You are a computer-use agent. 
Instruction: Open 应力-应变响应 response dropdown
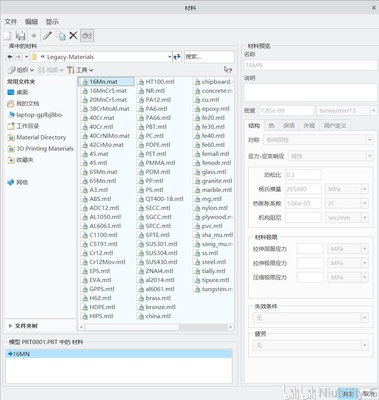[330, 156]
